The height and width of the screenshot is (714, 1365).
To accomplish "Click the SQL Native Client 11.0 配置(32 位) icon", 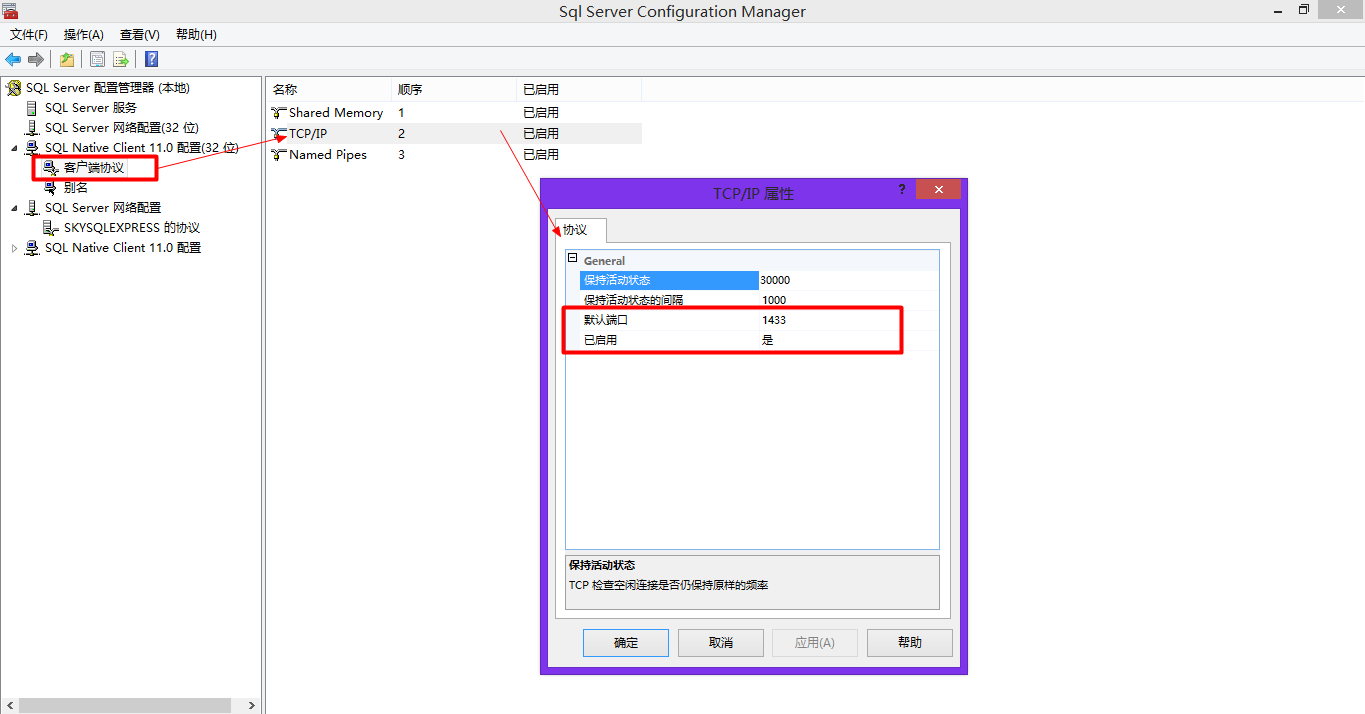I will (x=32, y=148).
